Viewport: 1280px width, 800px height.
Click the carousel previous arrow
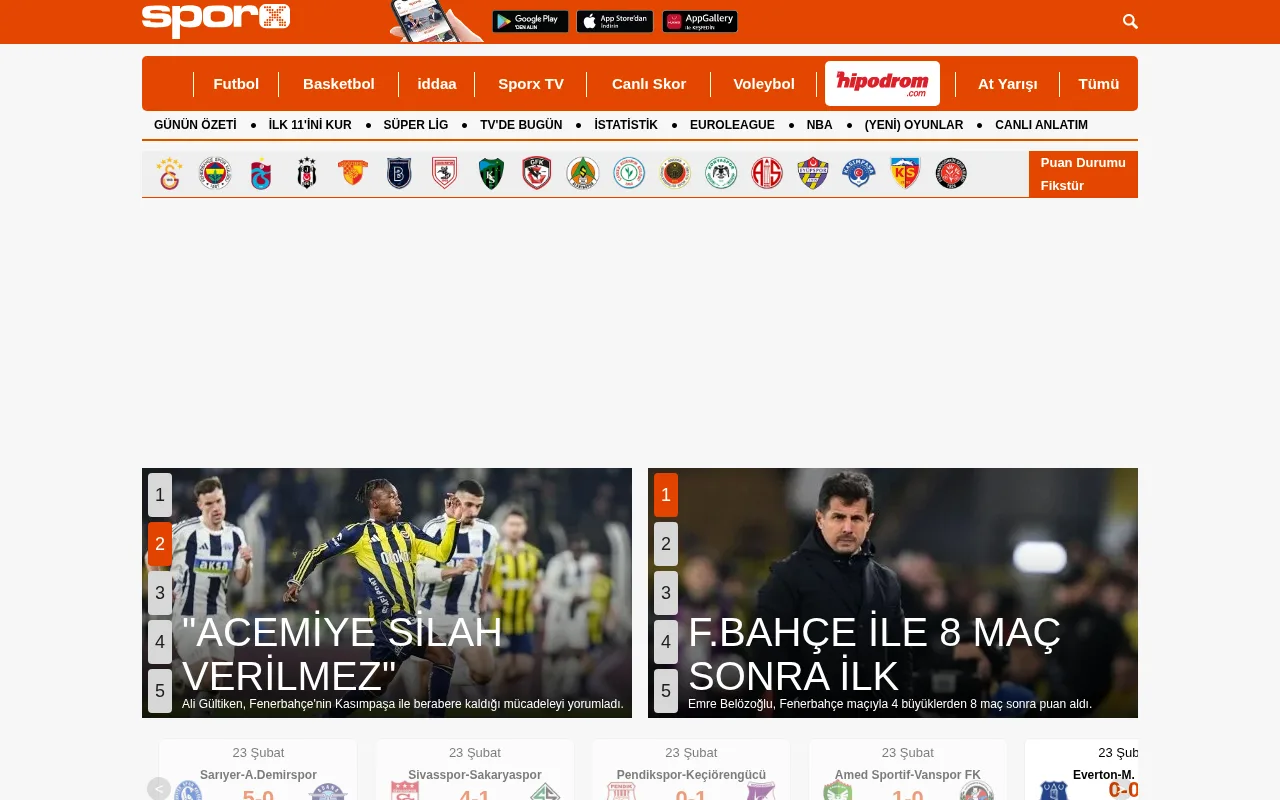point(158,789)
